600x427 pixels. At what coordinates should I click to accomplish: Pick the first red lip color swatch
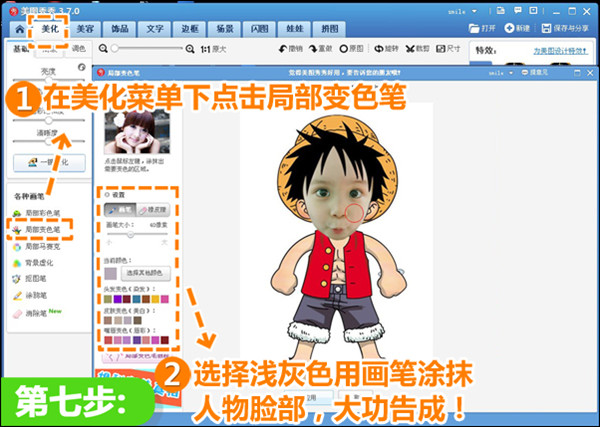click(x=108, y=340)
